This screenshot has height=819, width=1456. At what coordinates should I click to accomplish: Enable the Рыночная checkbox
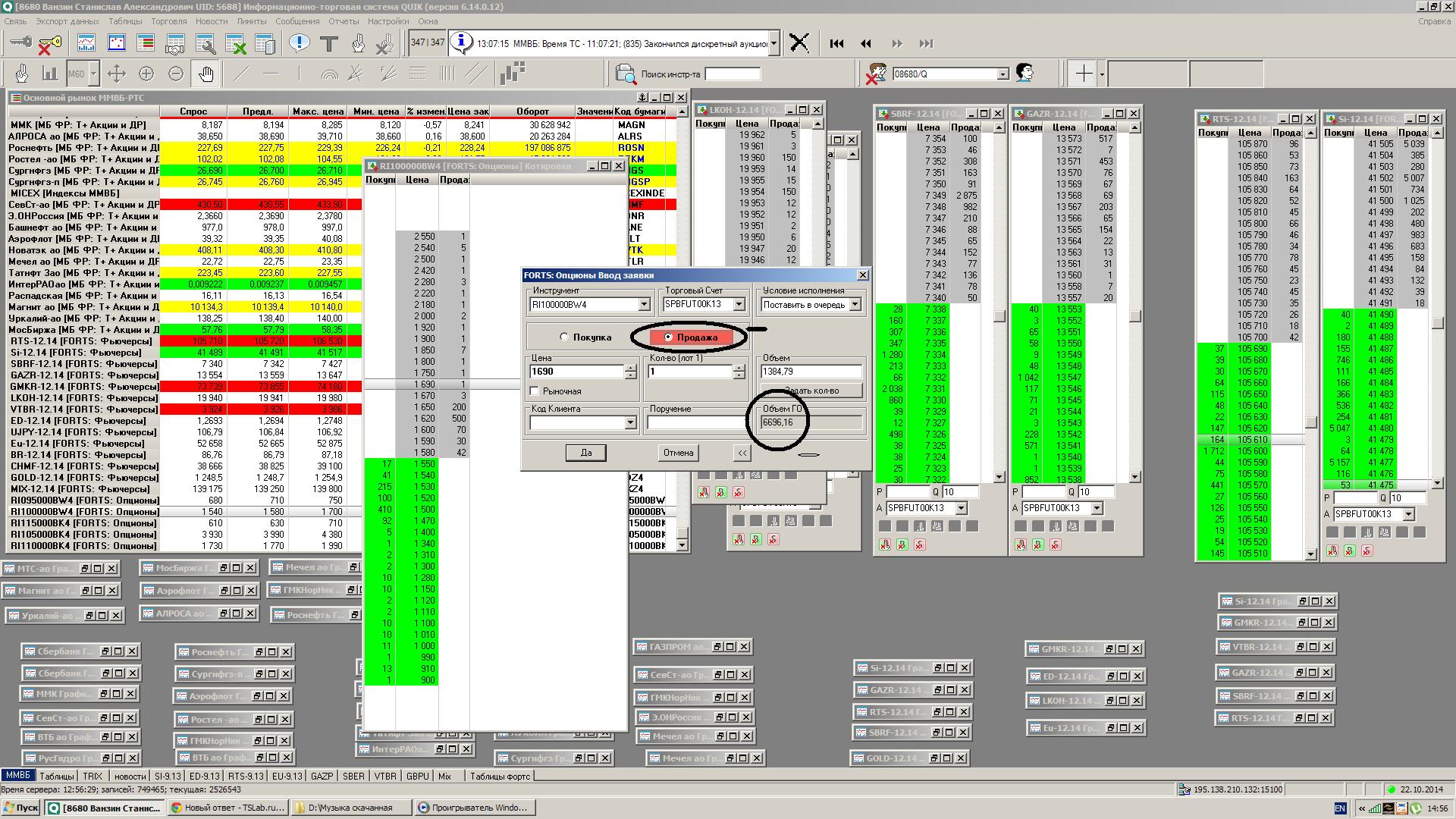click(535, 391)
